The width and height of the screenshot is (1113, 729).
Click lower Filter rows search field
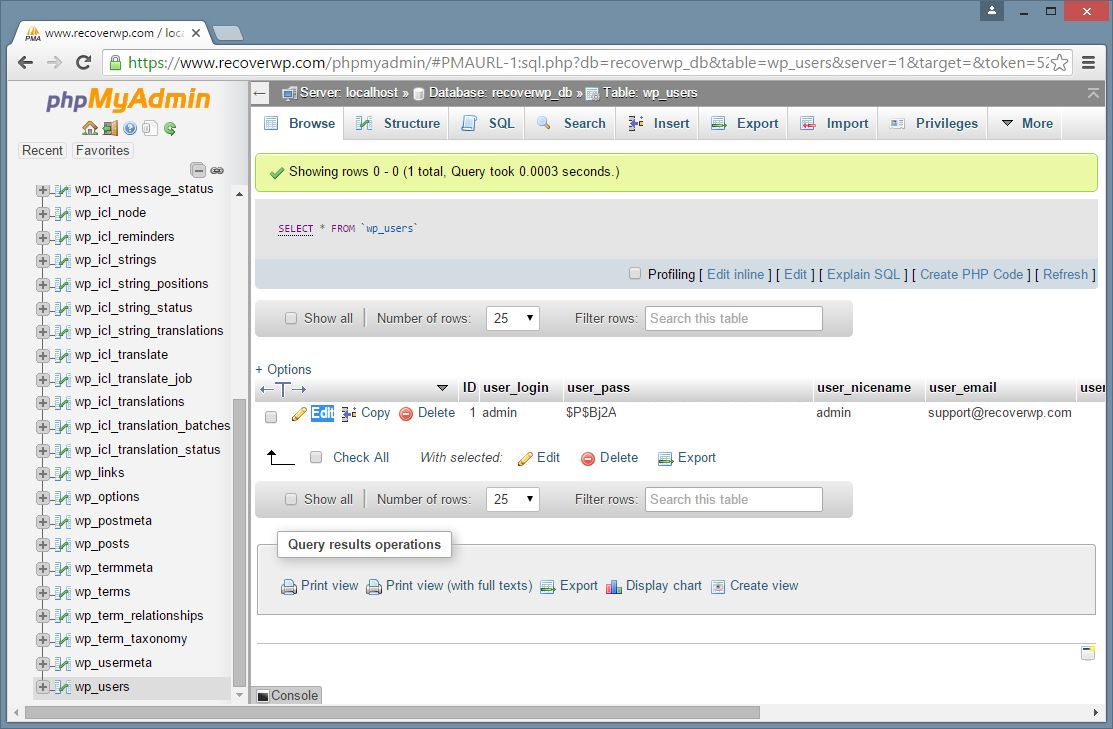point(734,500)
